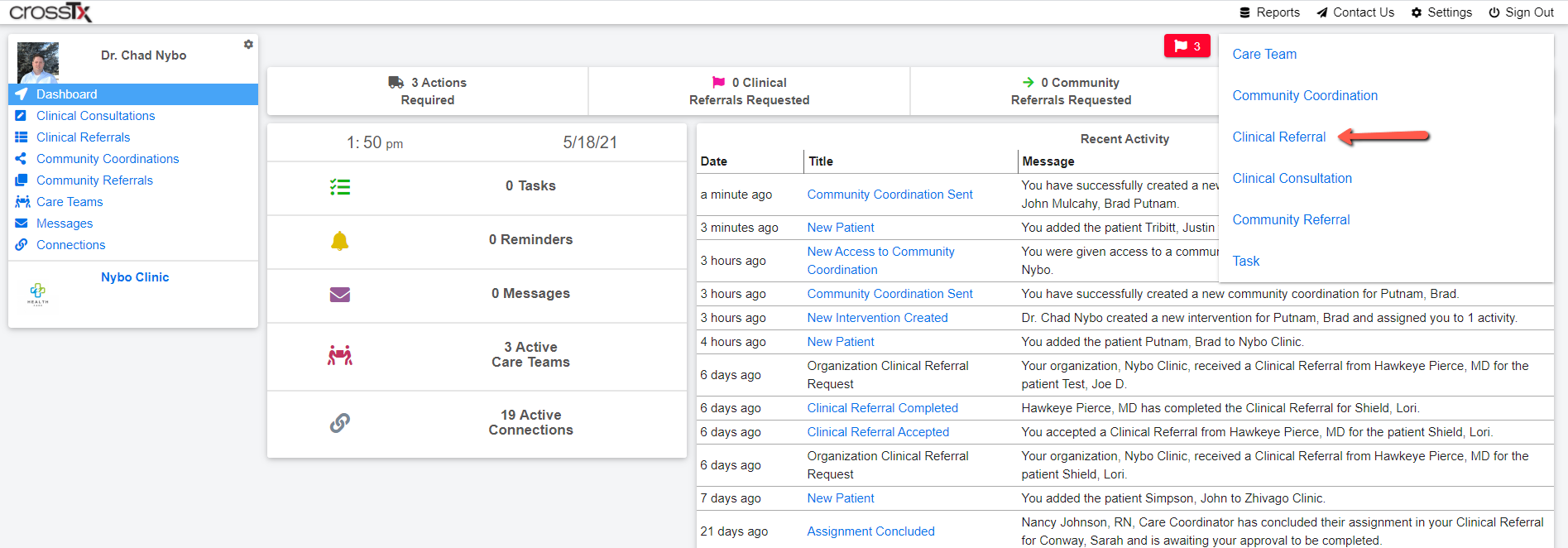The image size is (1568, 548).
Task: Click the pink flag Clinical Referrals icon
Action: 719,83
